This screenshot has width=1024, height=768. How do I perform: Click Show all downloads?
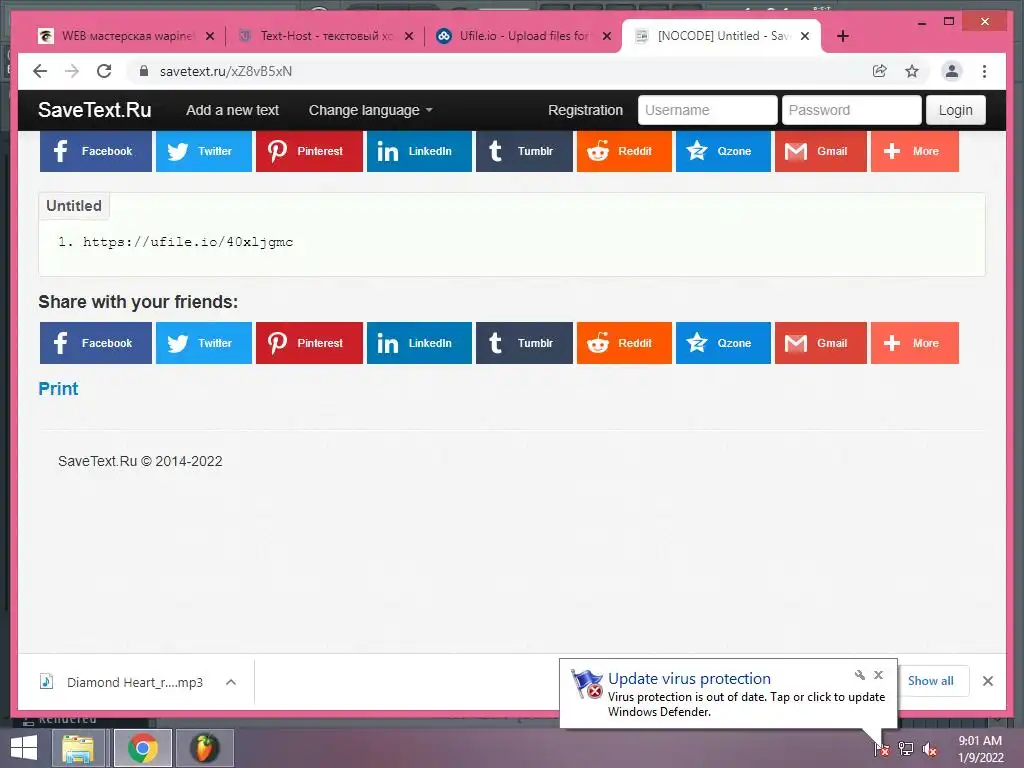(931, 680)
